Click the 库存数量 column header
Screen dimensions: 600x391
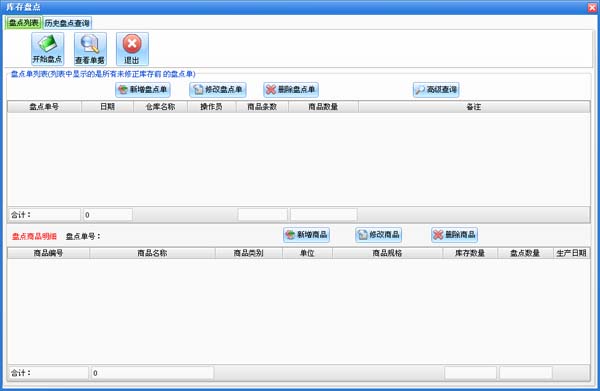(470, 253)
